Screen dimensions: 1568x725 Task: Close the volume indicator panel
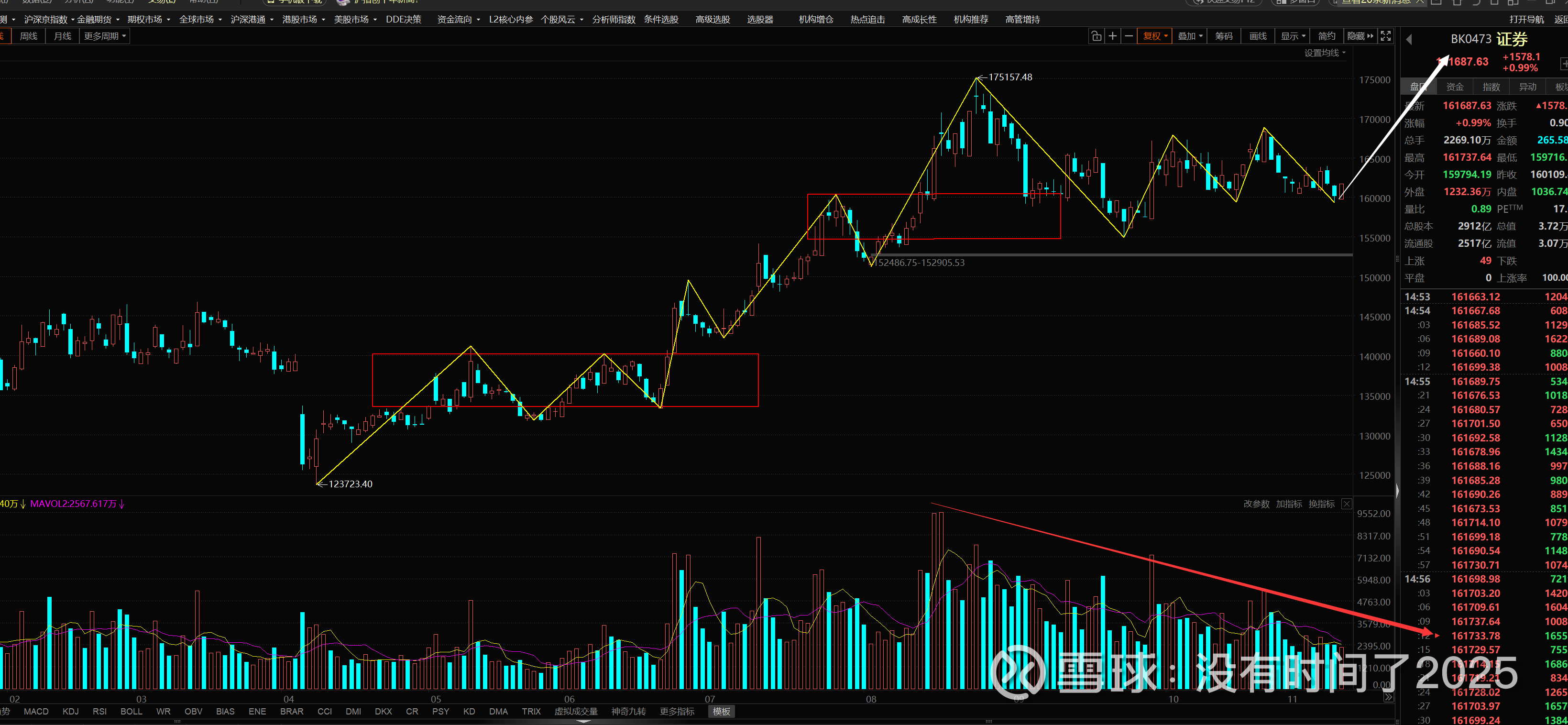coord(1347,504)
